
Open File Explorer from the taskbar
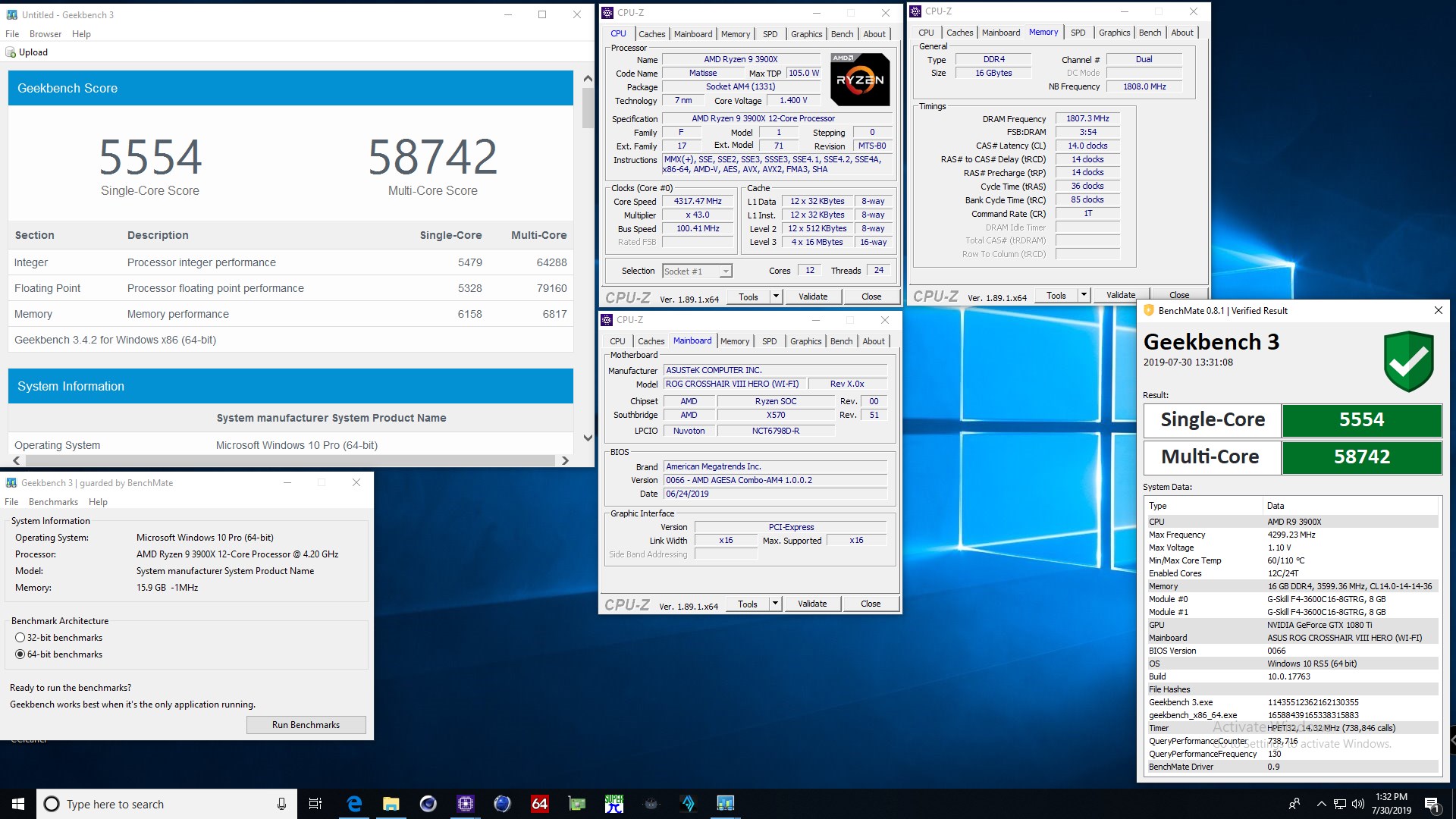pos(391,804)
